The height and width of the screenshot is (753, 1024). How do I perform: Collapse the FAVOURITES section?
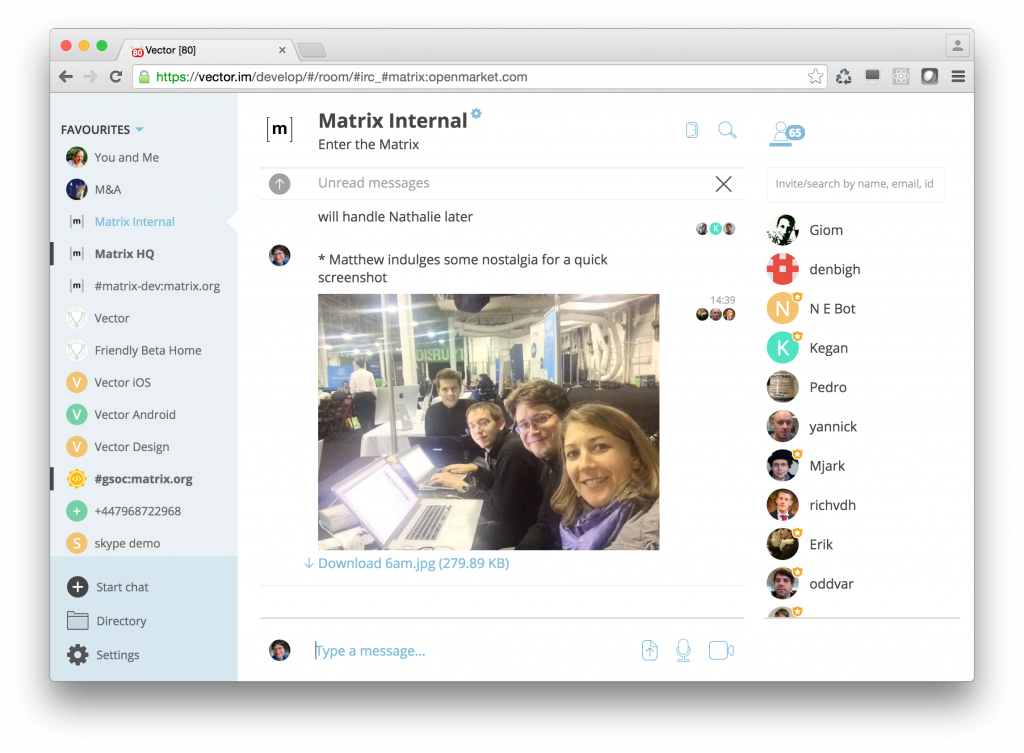tap(141, 129)
